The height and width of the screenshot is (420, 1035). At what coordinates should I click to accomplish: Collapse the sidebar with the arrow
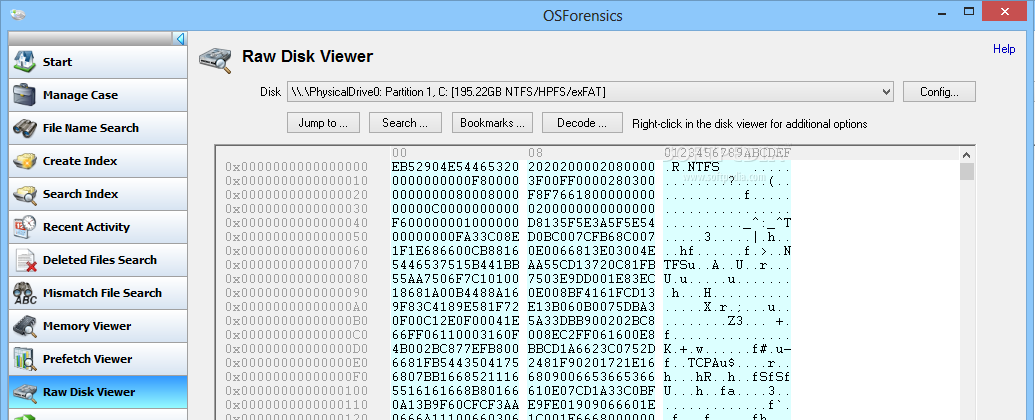coord(180,39)
